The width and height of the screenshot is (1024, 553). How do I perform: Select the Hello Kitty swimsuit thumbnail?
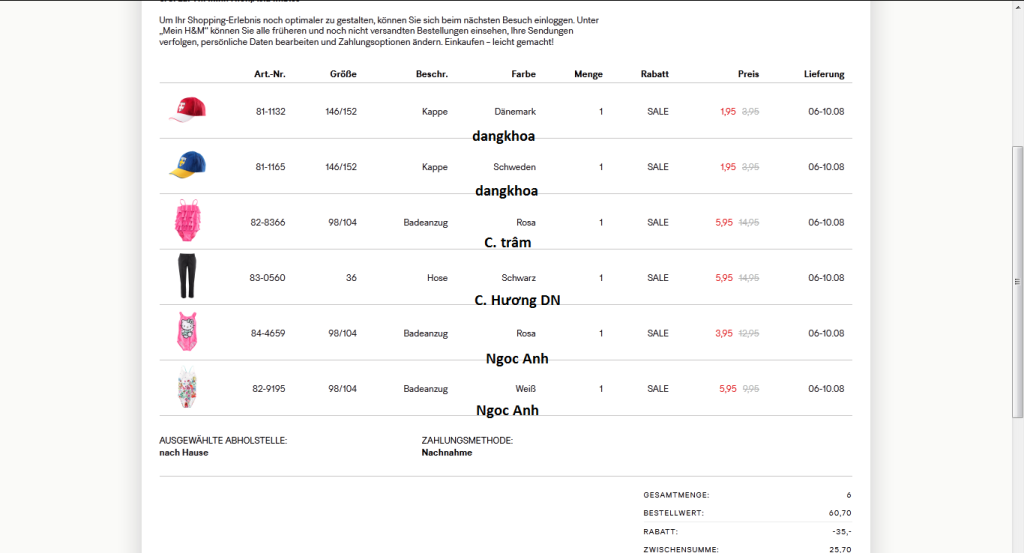click(x=187, y=332)
